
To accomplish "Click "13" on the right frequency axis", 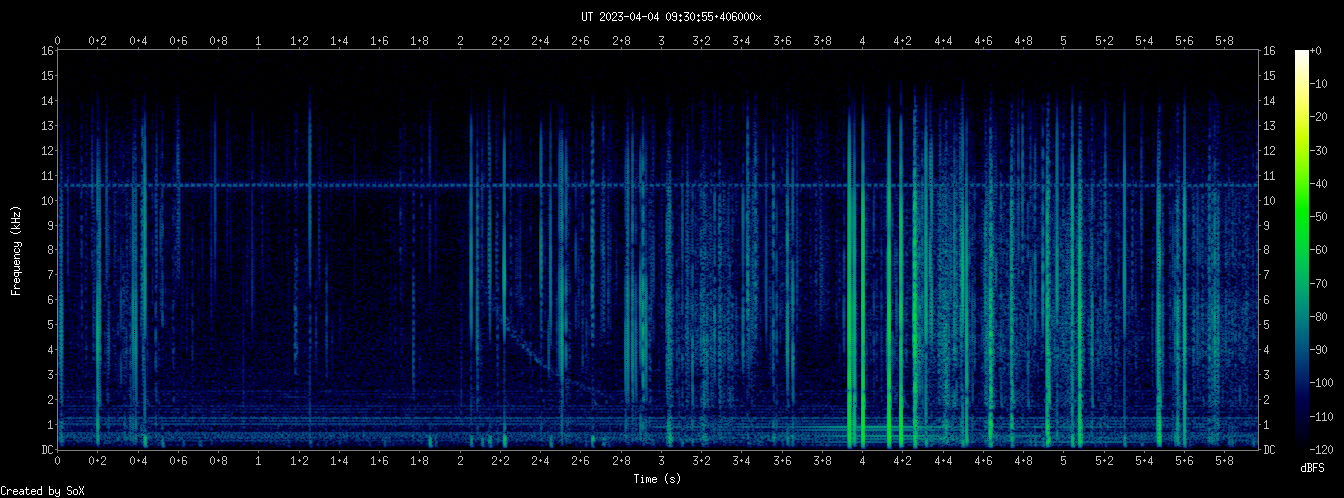I will click(1269, 126).
